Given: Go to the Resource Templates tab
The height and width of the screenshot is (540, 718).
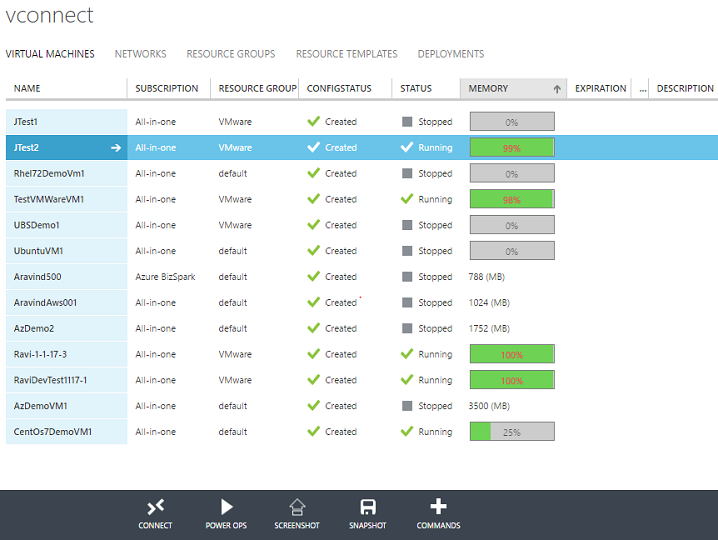Looking at the screenshot, I should (346, 54).
